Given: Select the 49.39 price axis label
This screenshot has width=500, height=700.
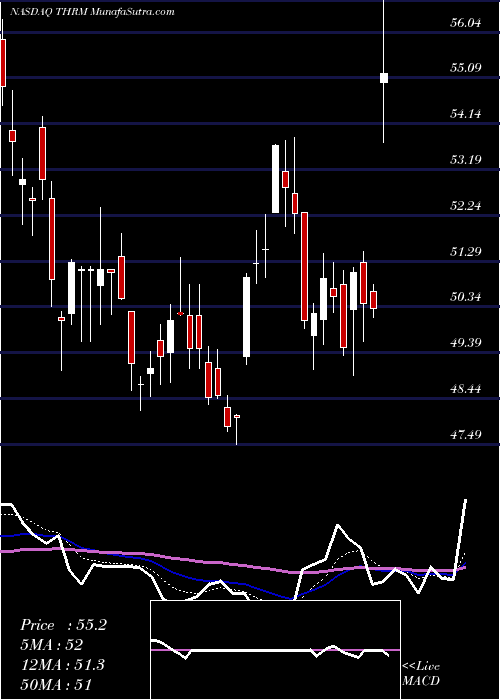Looking at the screenshot, I should 465,343.
